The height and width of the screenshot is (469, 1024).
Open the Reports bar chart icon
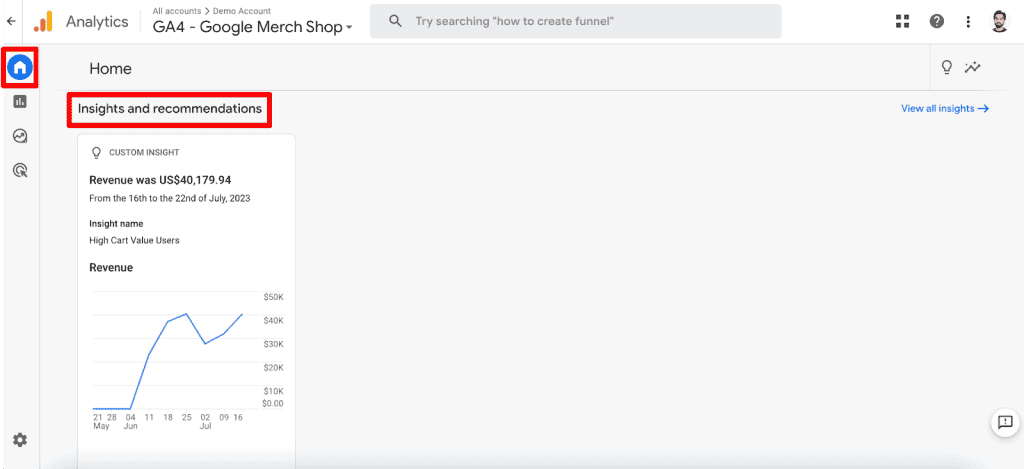coord(20,101)
